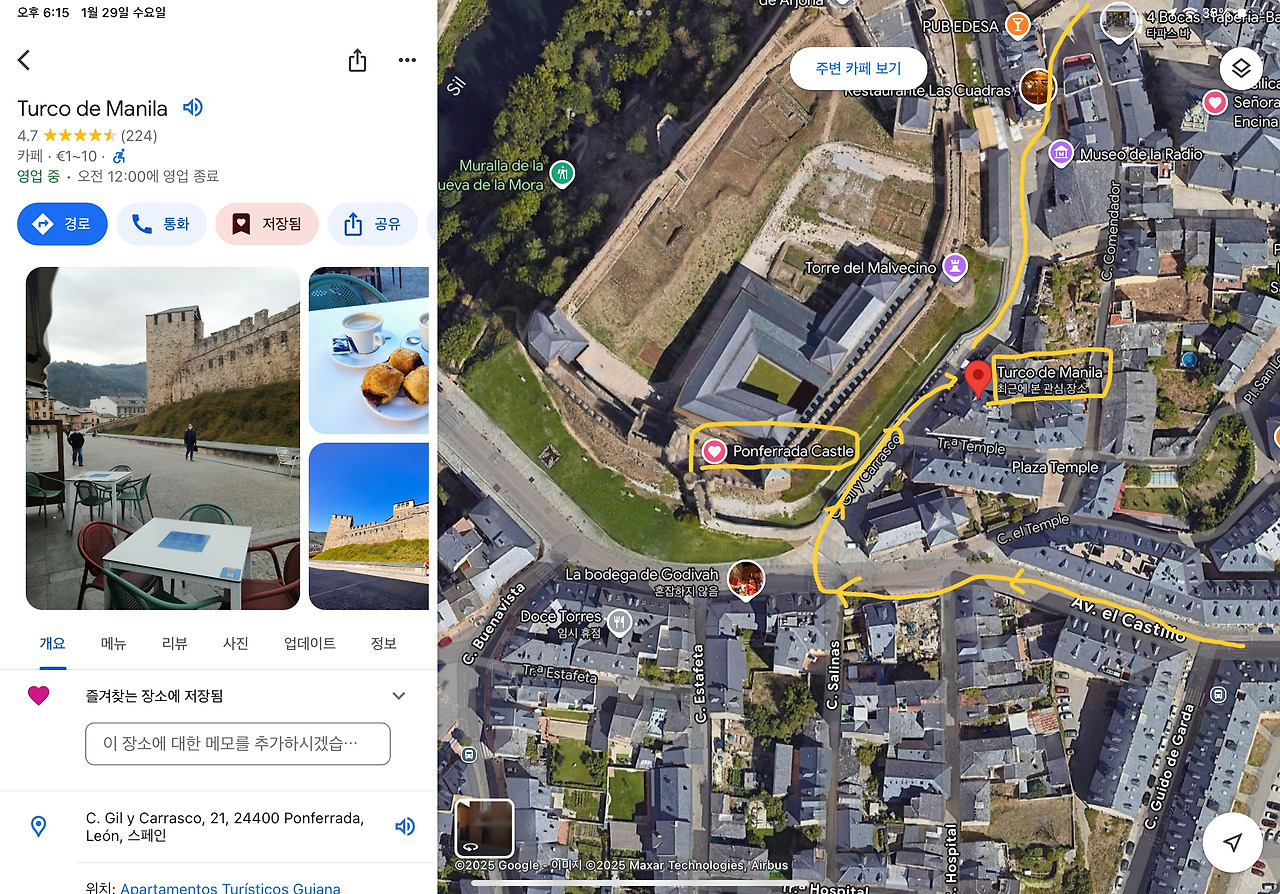1280x894 pixels.
Task: Play audio for the address line
Action: click(405, 826)
